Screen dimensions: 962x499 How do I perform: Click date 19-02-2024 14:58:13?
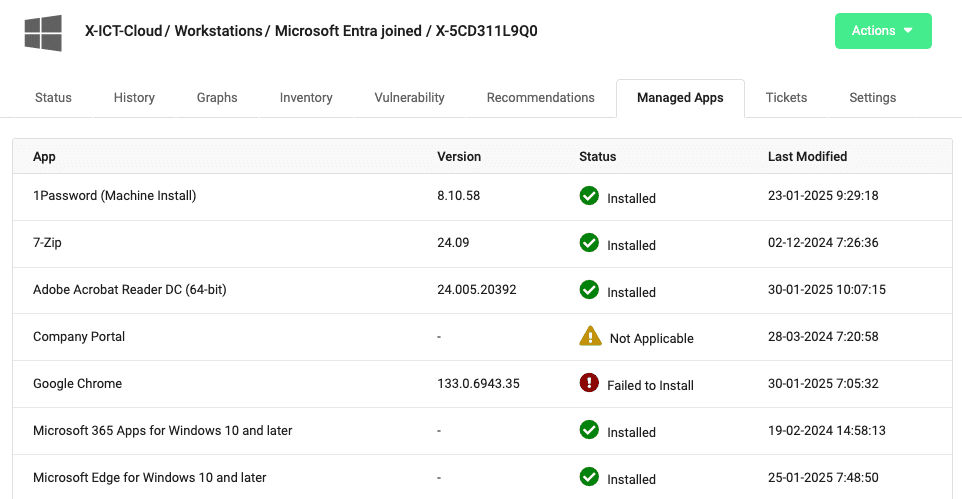826,430
